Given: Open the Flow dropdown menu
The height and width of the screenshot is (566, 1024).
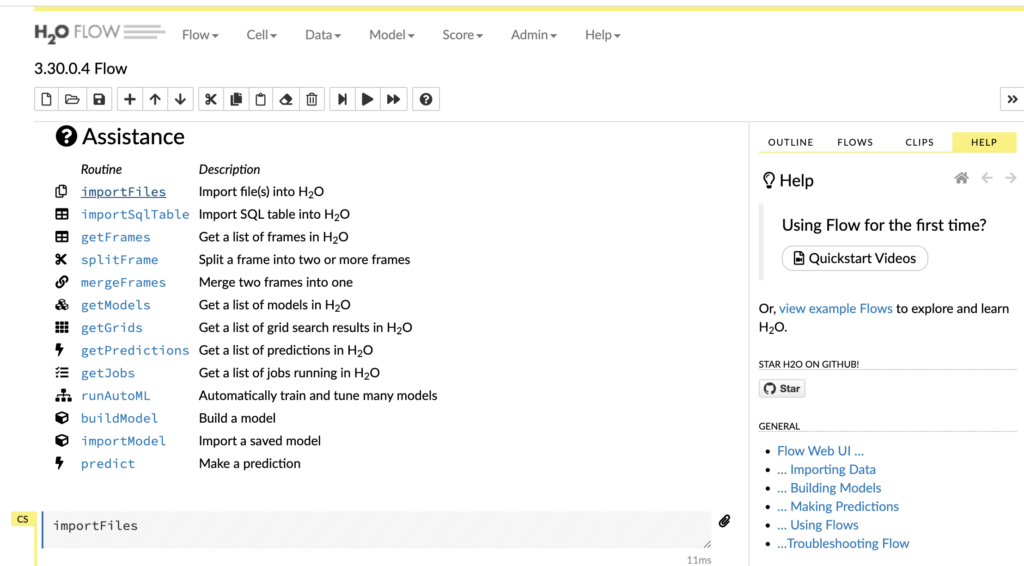Looking at the screenshot, I should click(x=200, y=35).
